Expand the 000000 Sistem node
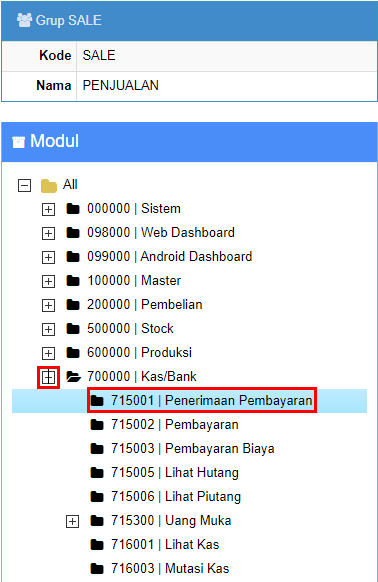 (x=48, y=209)
